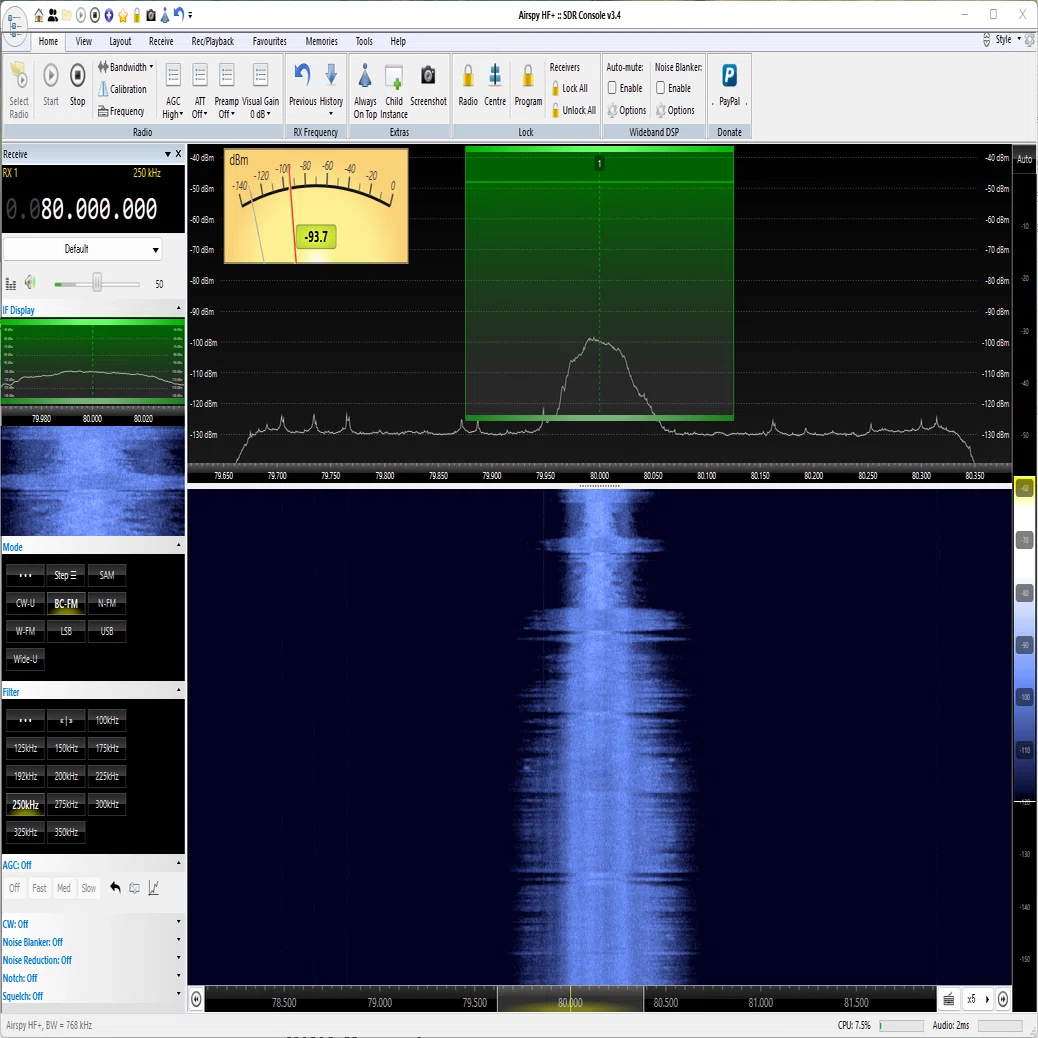This screenshot has width=1038, height=1038.
Task: Open the Frequency entry tool
Action: click(121, 111)
